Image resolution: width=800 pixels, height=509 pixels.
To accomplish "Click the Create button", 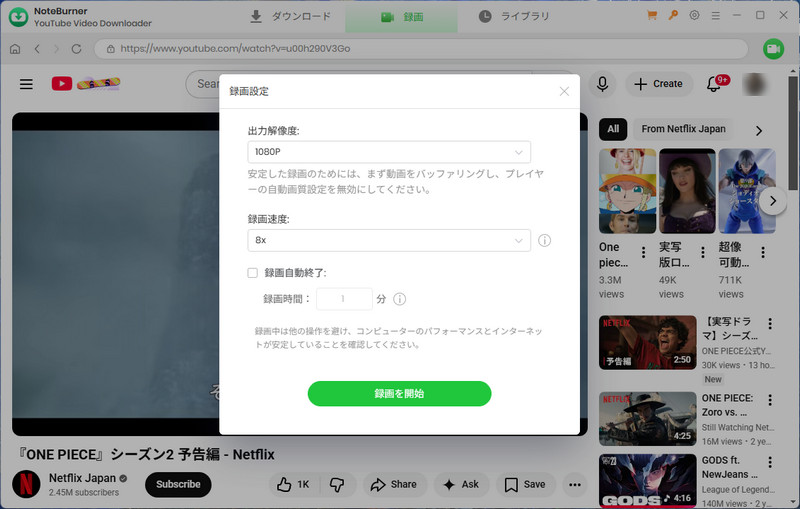I will (x=659, y=84).
